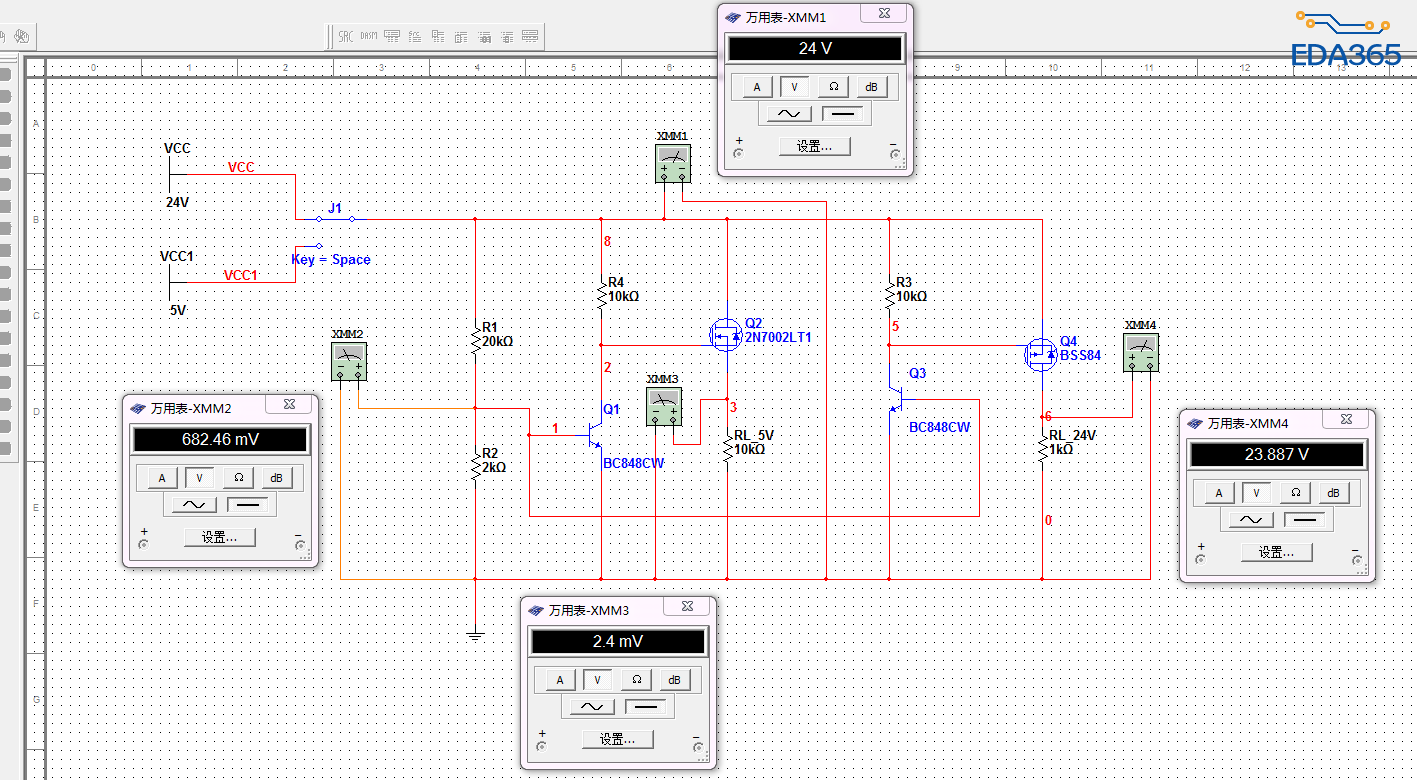Viewport: 1417px width, 780px height.
Task: Click the SRC toolbar icon
Action: point(346,36)
